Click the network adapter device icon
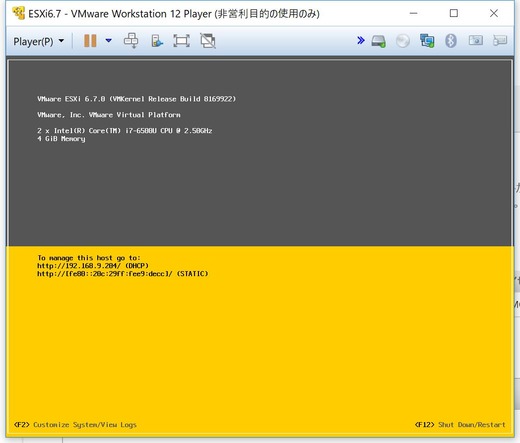The height and width of the screenshot is (443, 520). 427,41
